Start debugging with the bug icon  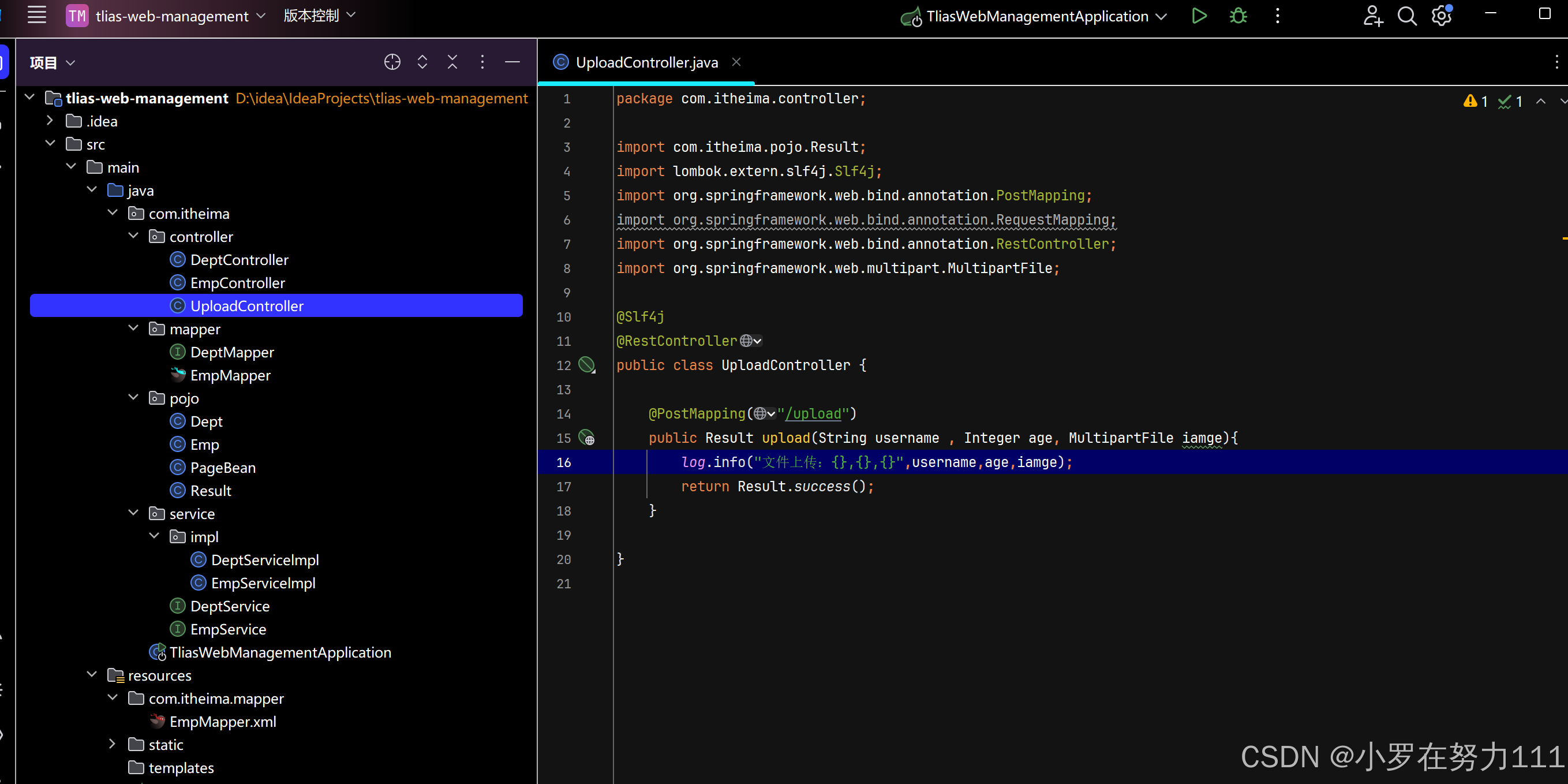pyautogui.click(x=1237, y=16)
